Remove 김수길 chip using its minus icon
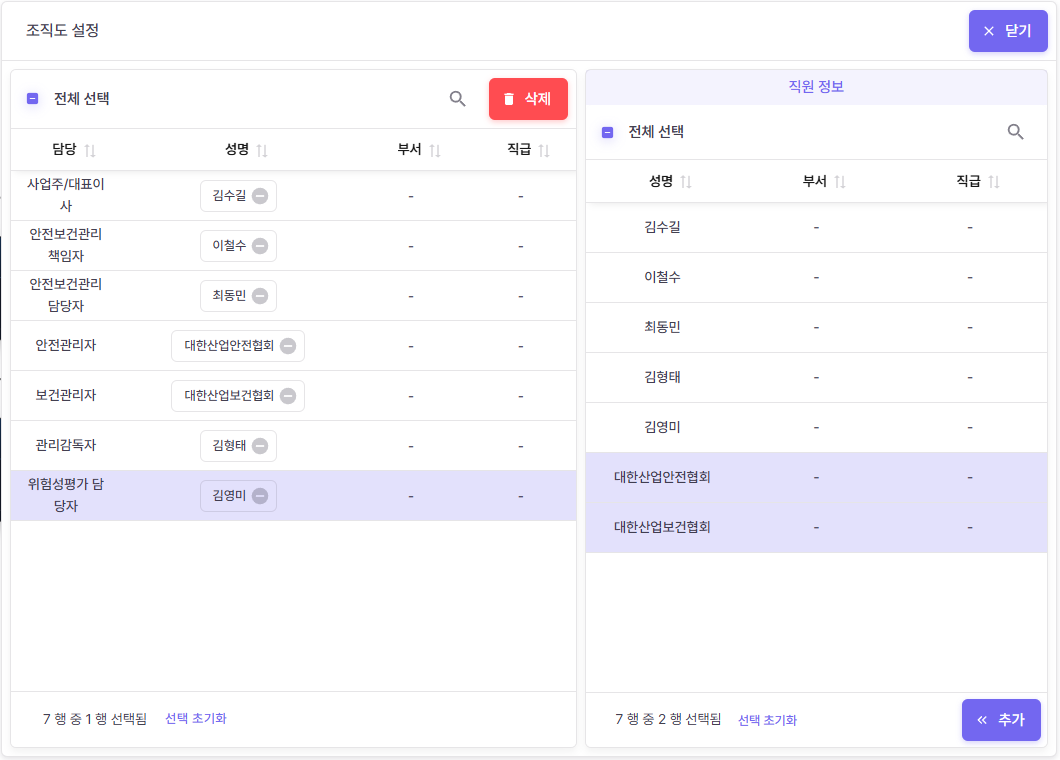Image resolution: width=1060 pixels, height=760 pixels. click(259, 196)
